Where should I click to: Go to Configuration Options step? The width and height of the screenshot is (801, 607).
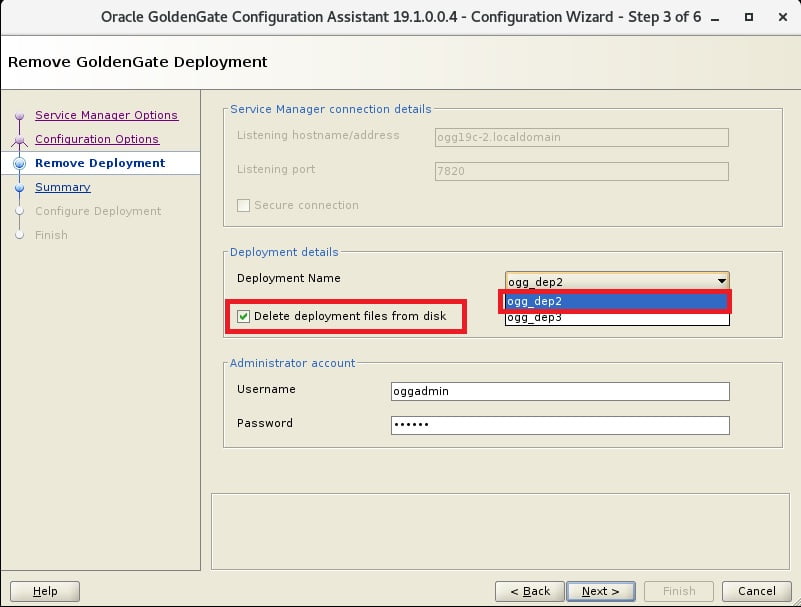point(97,139)
